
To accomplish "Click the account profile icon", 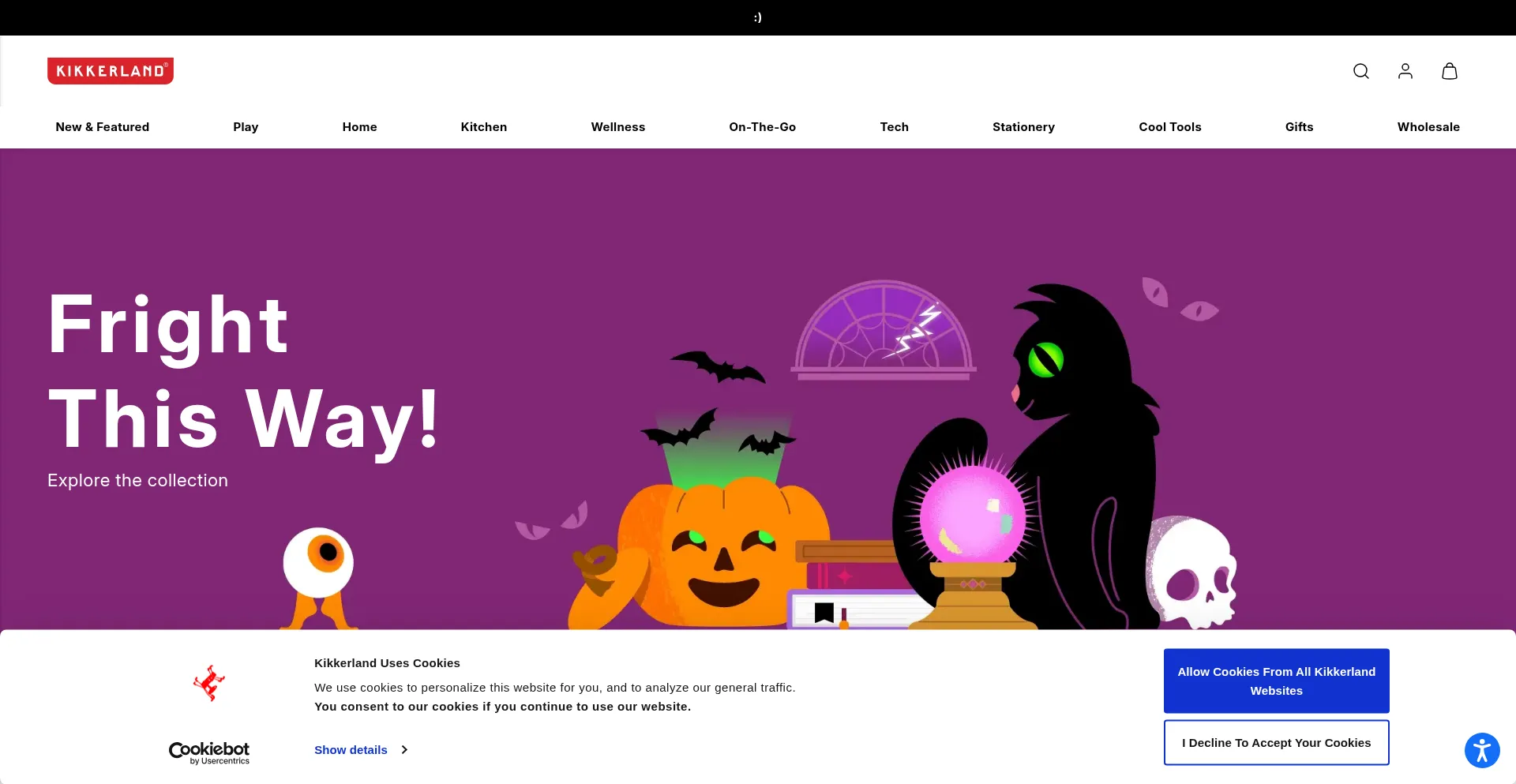I will (1405, 71).
